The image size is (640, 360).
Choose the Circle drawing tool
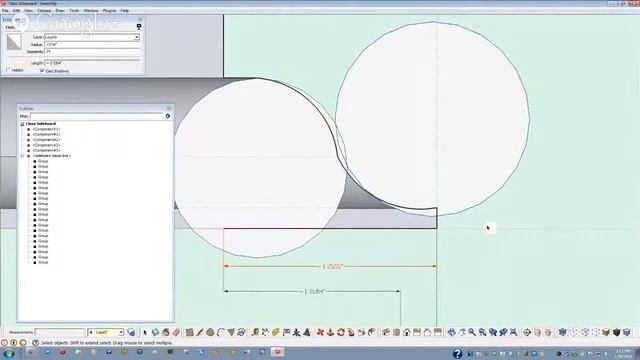(210, 333)
